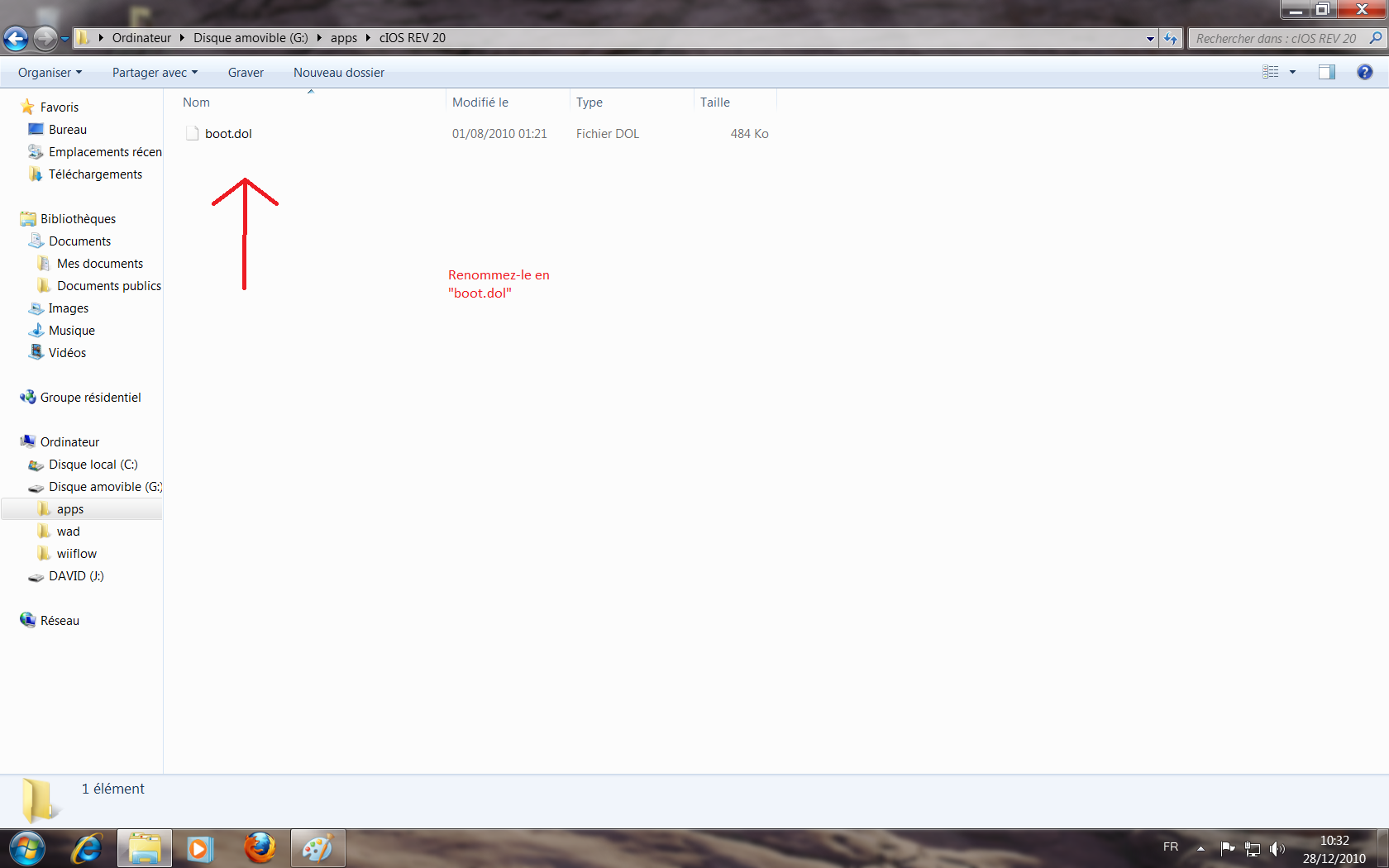Select 'Réseau' in the navigation pane
This screenshot has height=868, width=1389.
tap(60, 621)
